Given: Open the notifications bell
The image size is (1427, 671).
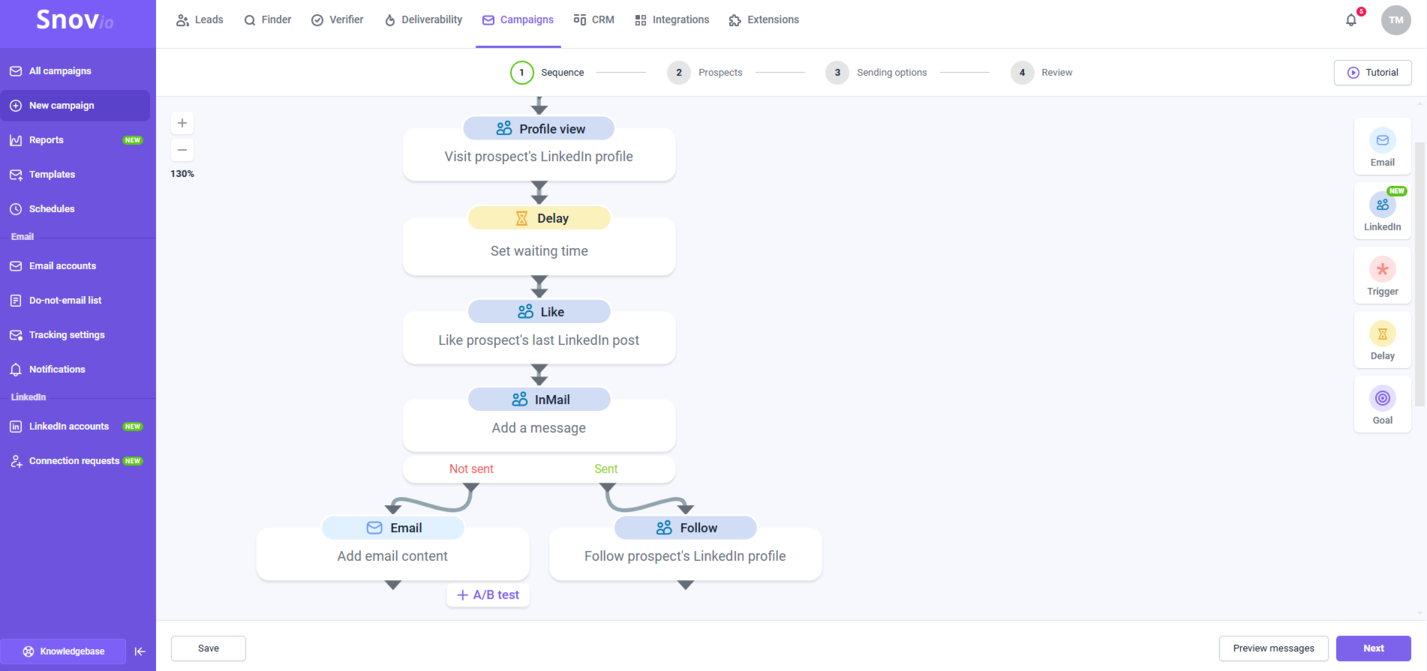Looking at the screenshot, I should point(1351,20).
